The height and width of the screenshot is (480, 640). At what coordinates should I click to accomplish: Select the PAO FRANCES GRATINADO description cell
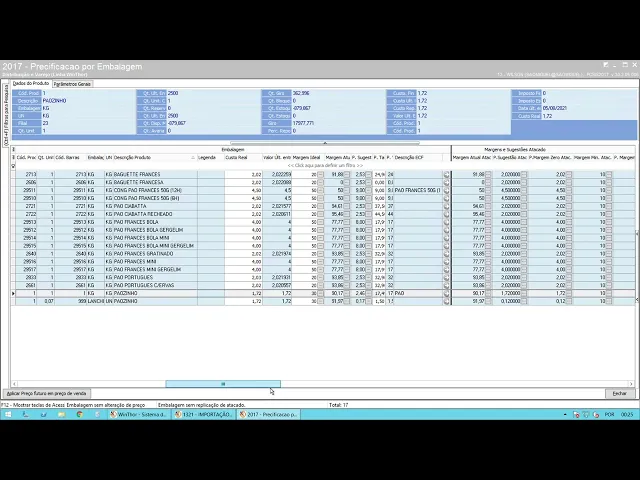pos(155,253)
